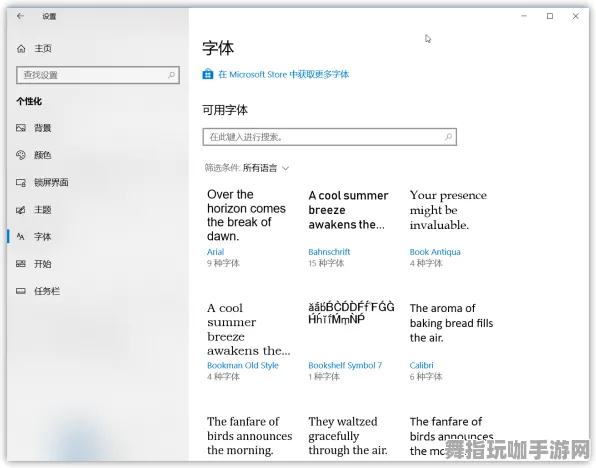Click Bahnschrift preview "A cool summer breeze"
This screenshot has width=596, height=468.
click(348, 210)
